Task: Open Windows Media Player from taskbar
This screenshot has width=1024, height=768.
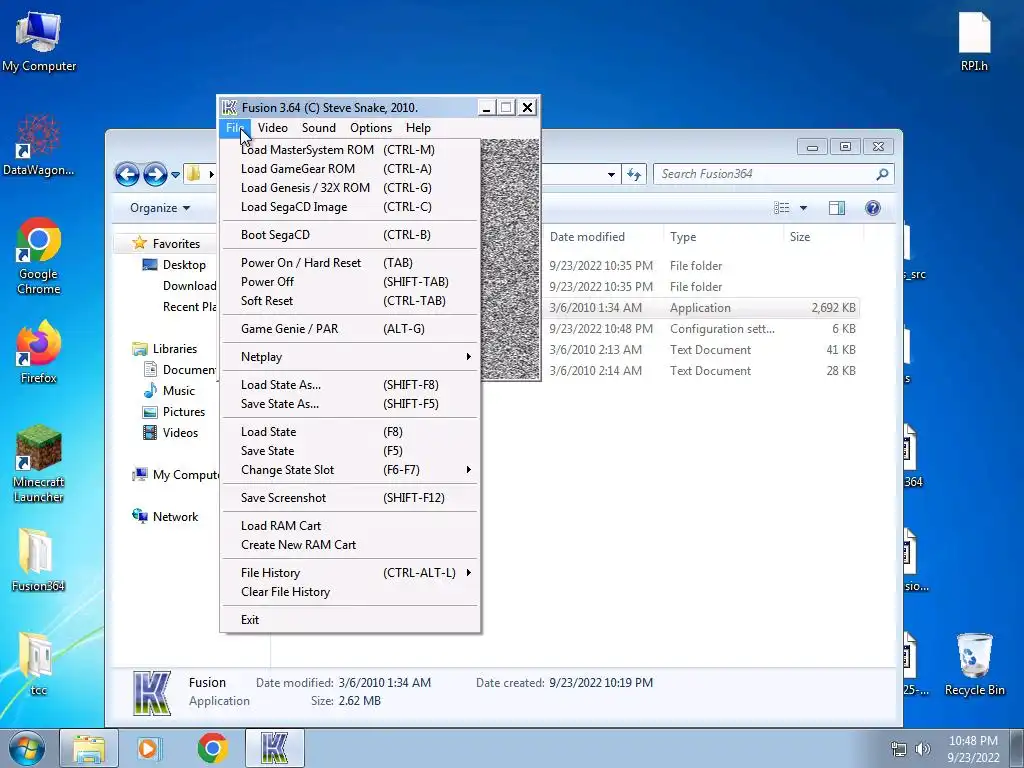Action: [x=149, y=748]
